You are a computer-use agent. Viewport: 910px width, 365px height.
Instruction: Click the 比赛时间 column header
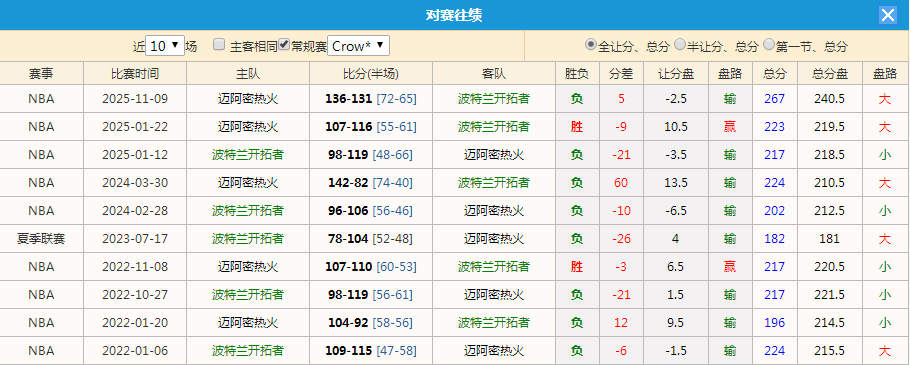135,74
